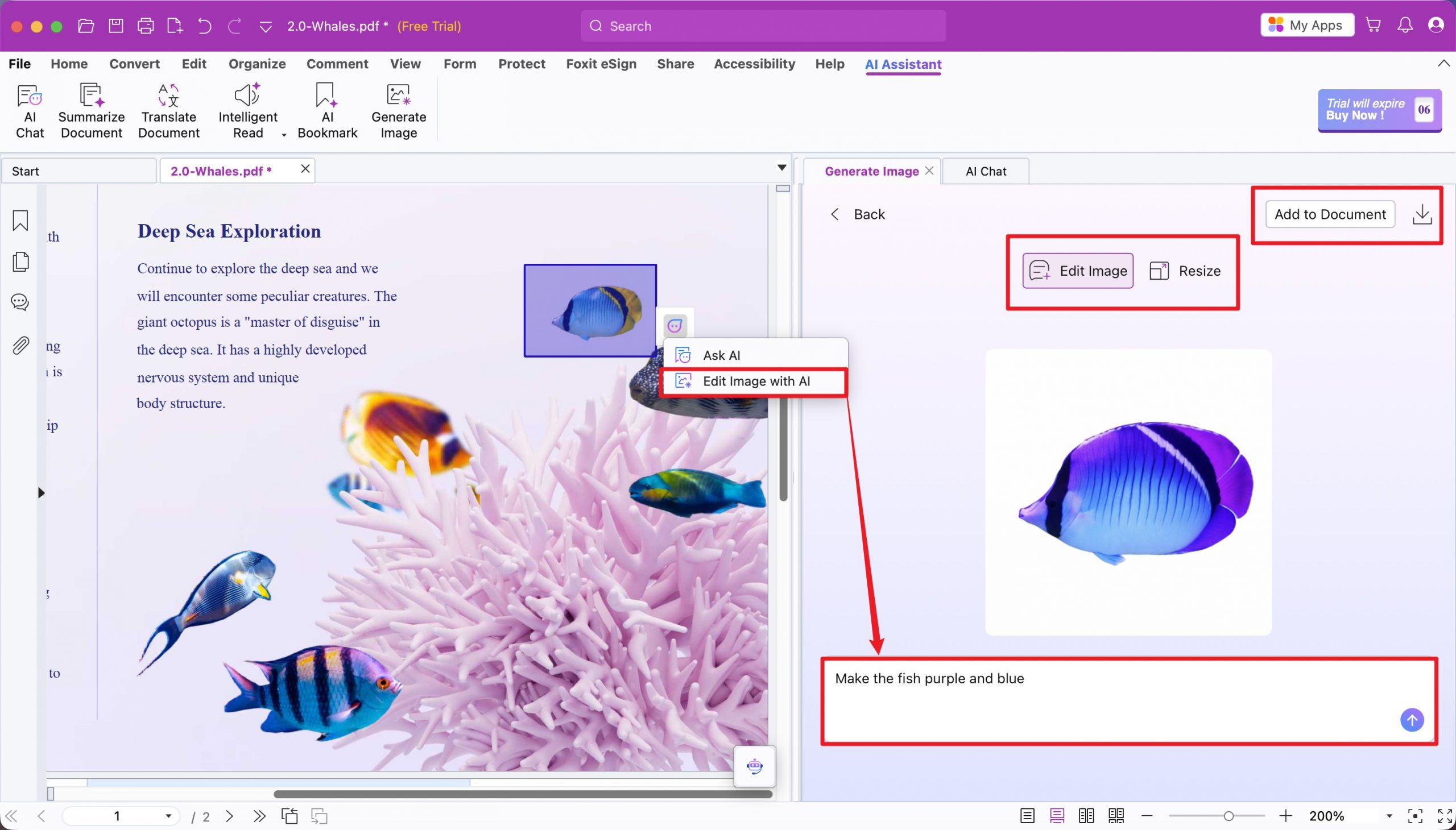The height and width of the screenshot is (830, 1456).
Task: Start Intelligent Read
Action: coord(247,111)
